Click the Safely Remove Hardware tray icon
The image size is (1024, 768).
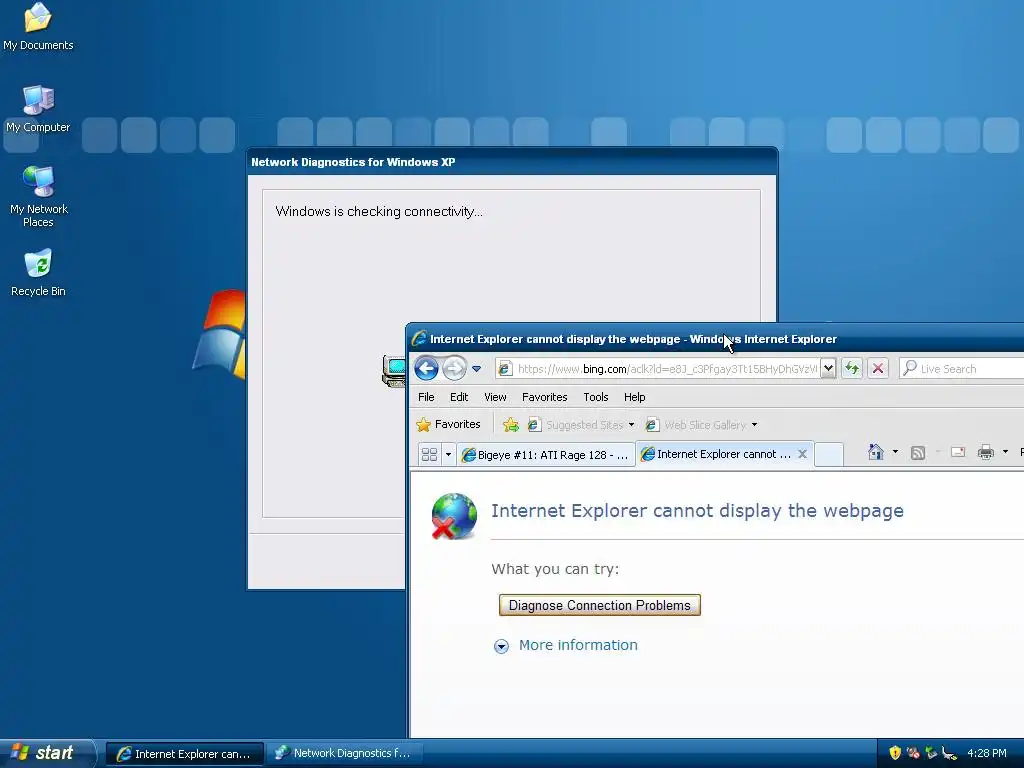(x=949, y=753)
